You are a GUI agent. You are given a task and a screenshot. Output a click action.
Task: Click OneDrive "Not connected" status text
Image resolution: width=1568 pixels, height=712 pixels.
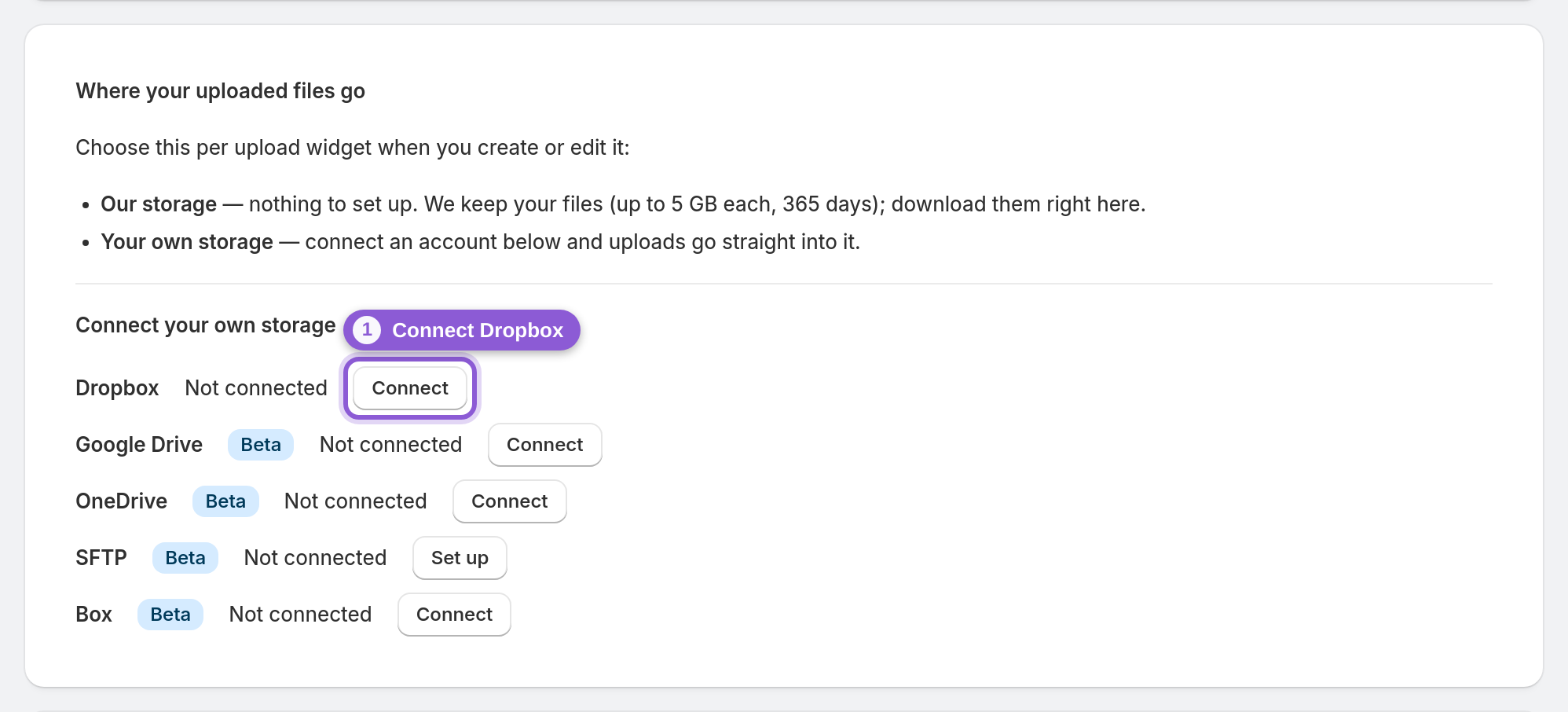[x=356, y=501]
